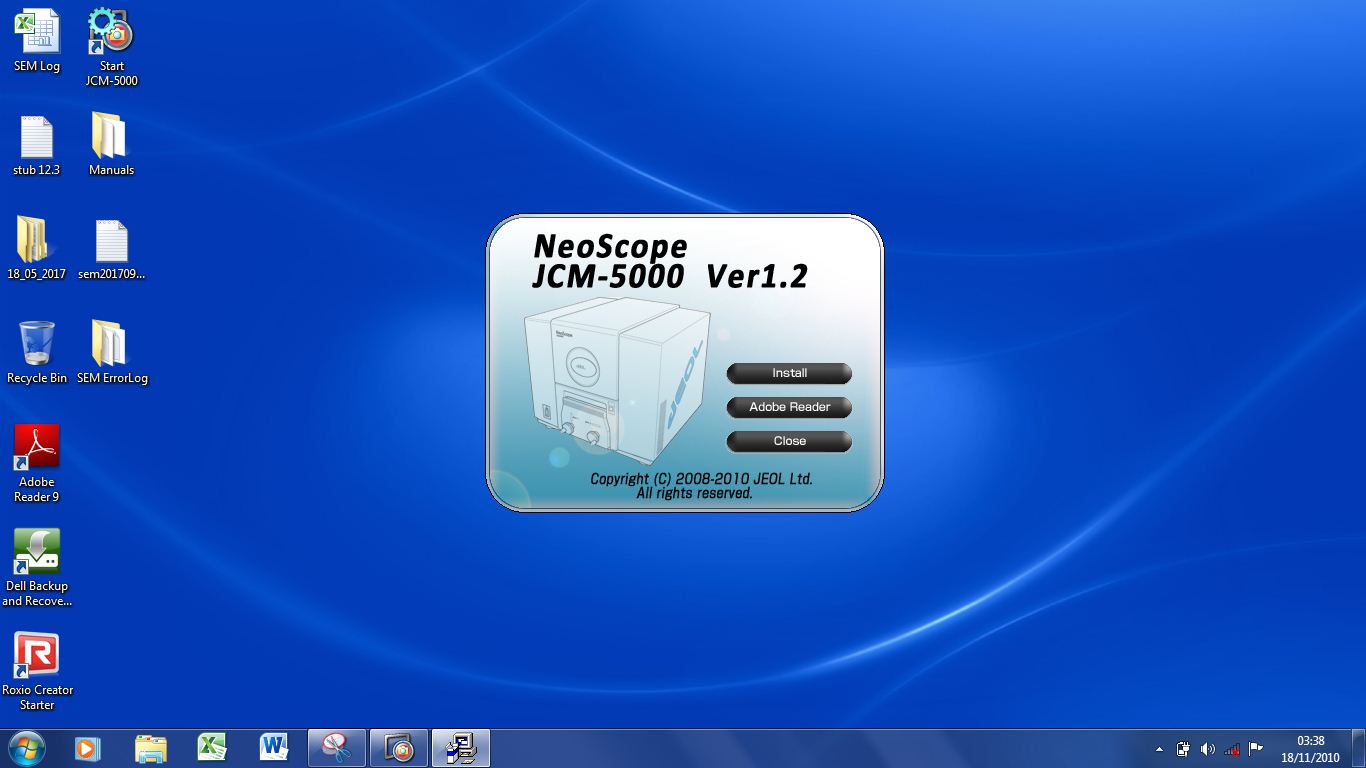Select the sem201709 text file icon
Screen dimensions: 1366x768
tap(111, 249)
